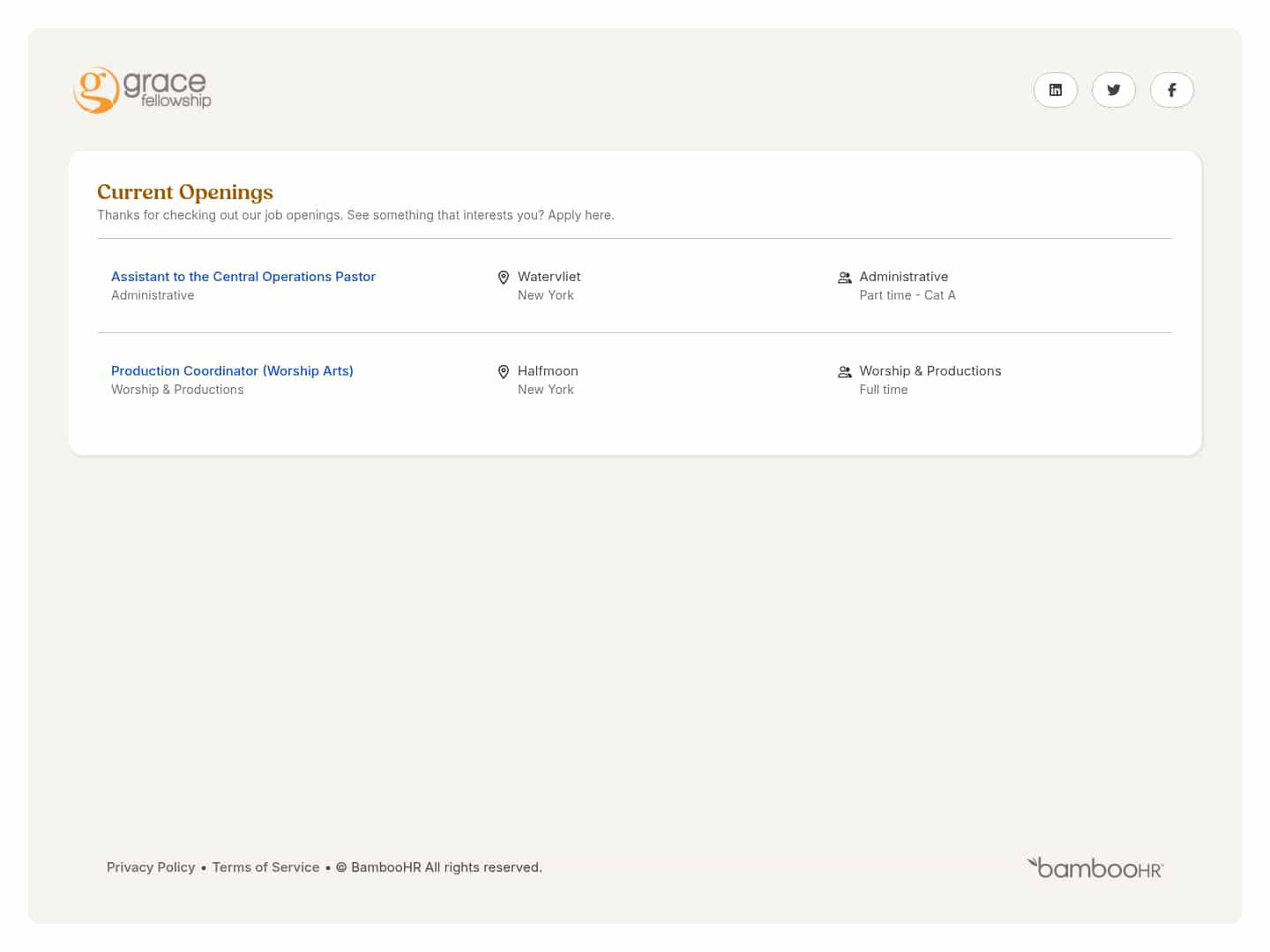Click New York under Halfmoon

click(x=545, y=390)
